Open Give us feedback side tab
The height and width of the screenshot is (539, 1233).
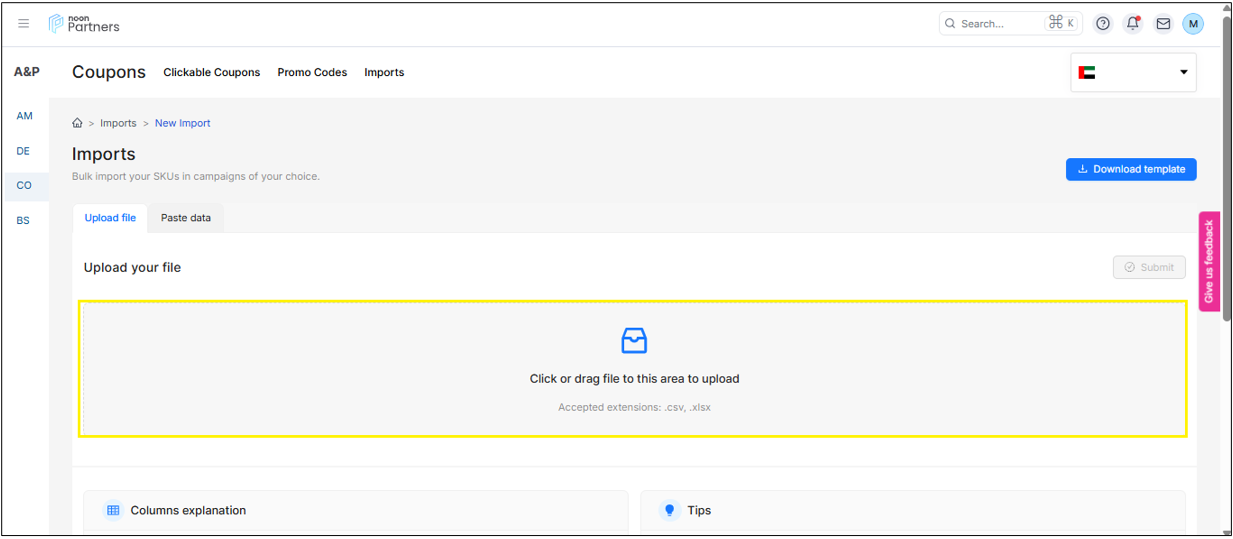click(1209, 261)
